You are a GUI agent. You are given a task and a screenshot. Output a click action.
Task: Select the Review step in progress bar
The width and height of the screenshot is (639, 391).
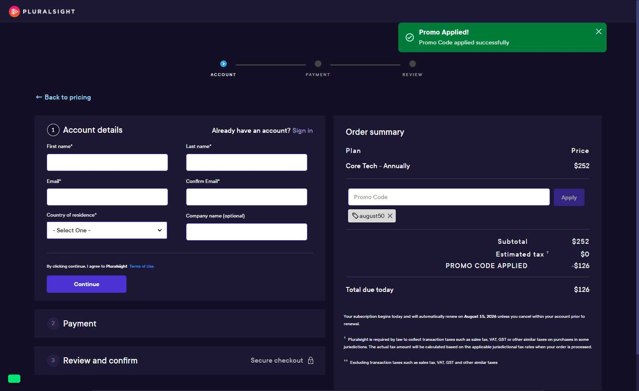(x=412, y=64)
